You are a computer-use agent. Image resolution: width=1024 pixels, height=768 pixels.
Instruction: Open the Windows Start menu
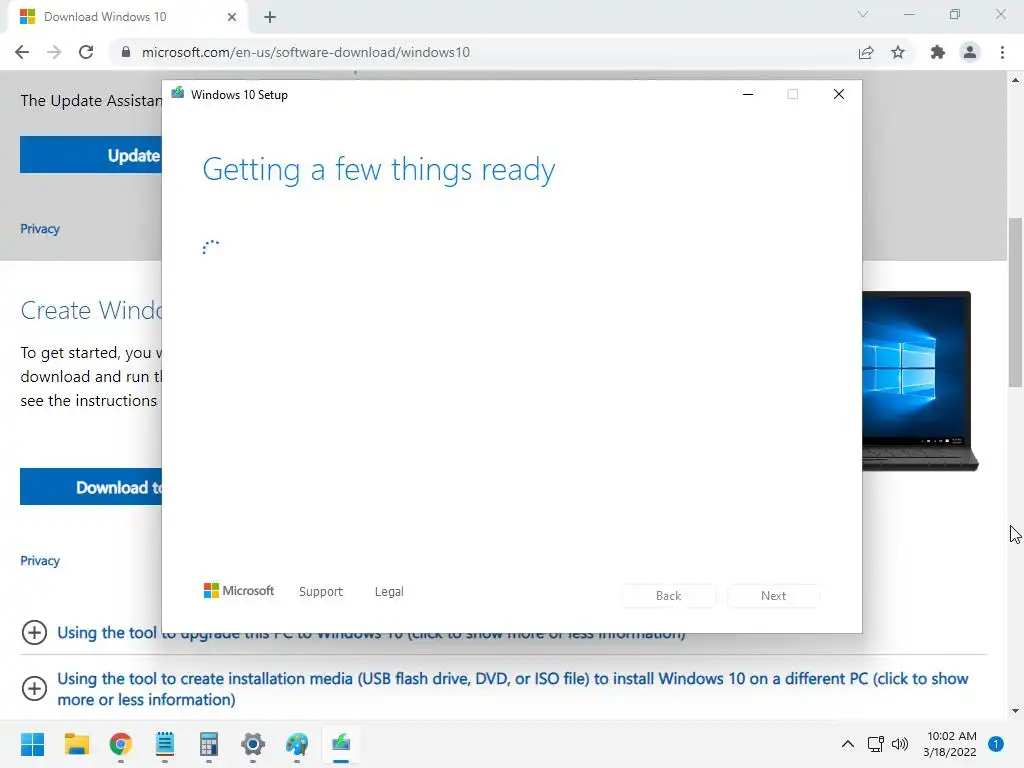pyautogui.click(x=32, y=744)
